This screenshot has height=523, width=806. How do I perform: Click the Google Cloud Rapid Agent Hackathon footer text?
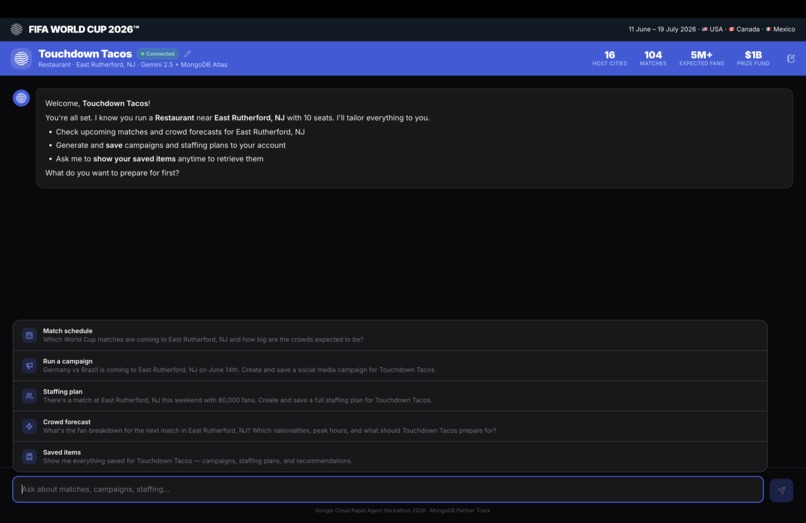(403, 511)
